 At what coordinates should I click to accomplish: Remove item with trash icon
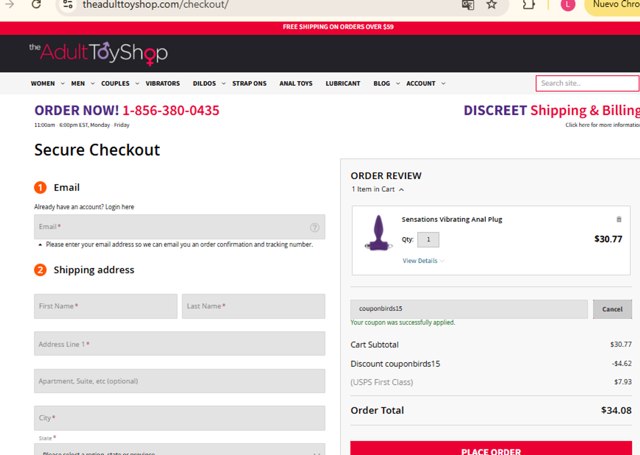pos(619,219)
